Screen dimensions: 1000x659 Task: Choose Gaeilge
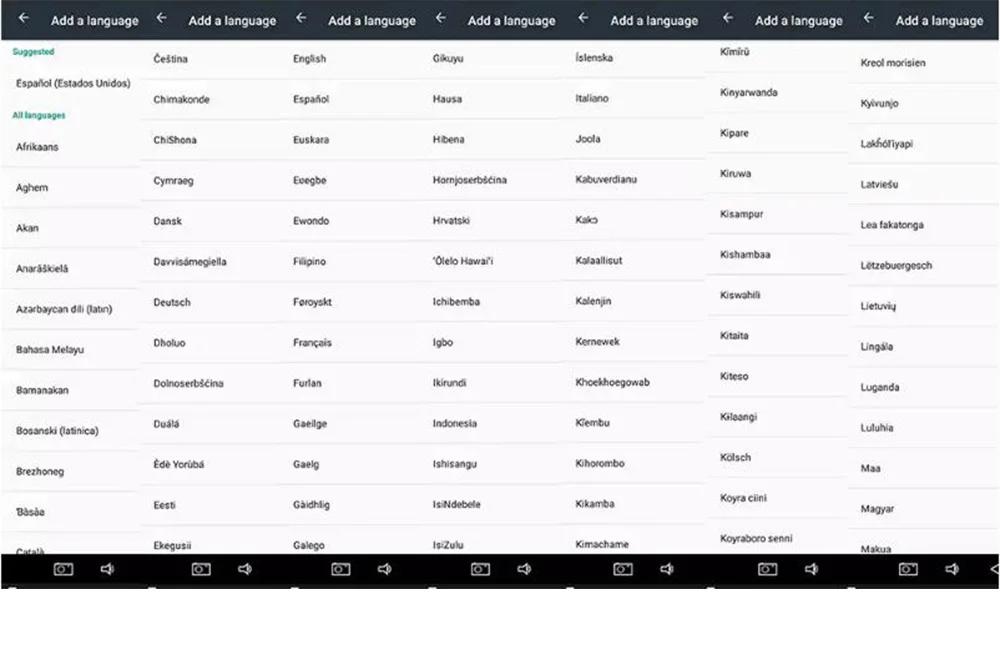click(x=349, y=424)
